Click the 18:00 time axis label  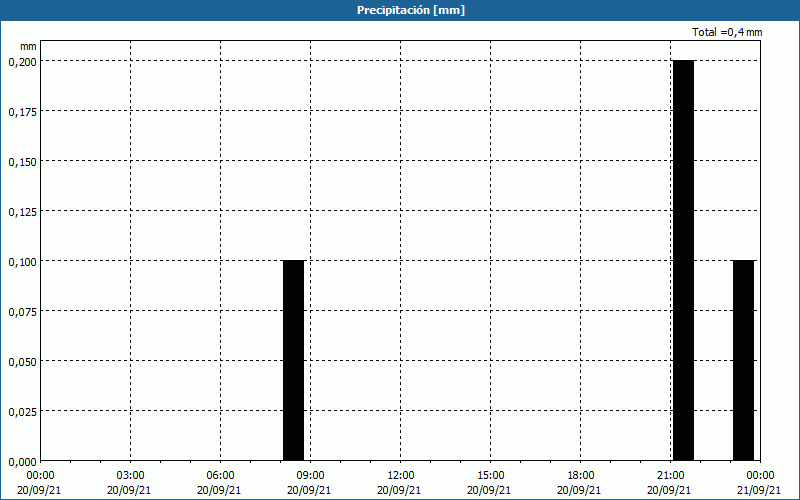pos(581,476)
